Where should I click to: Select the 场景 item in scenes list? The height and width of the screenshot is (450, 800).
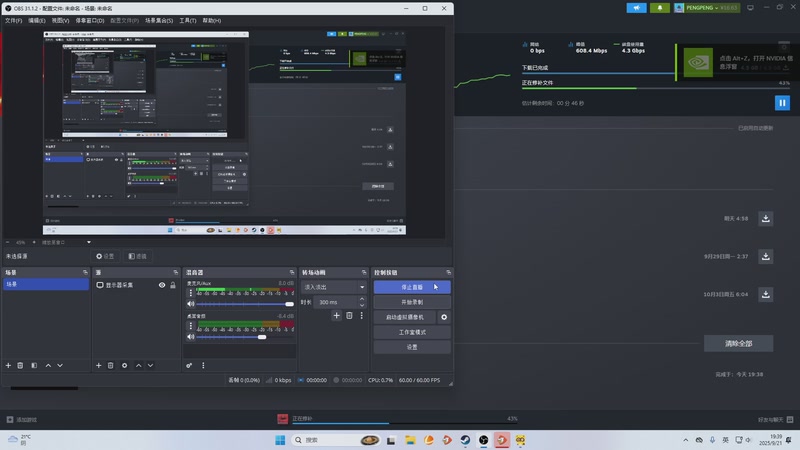click(46, 284)
